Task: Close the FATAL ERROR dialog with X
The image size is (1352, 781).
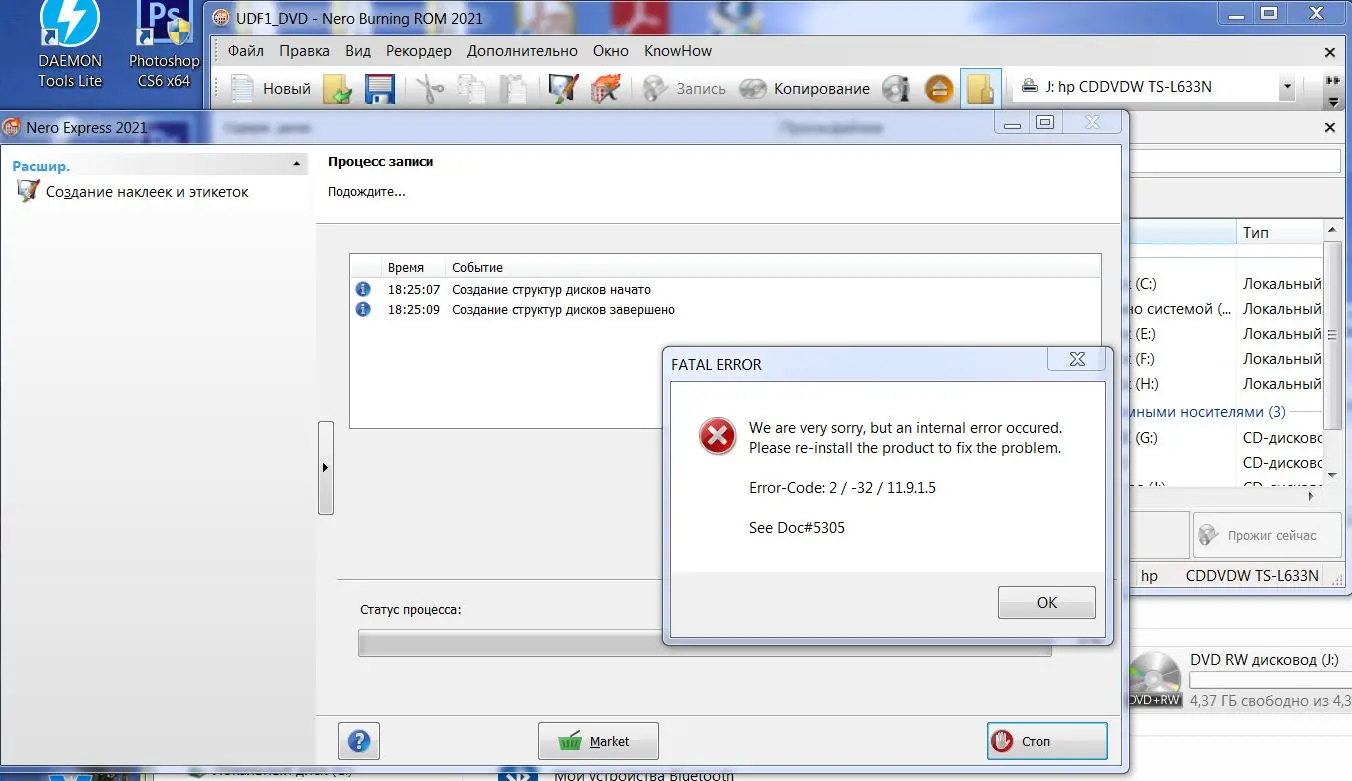Action: coord(1076,359)
